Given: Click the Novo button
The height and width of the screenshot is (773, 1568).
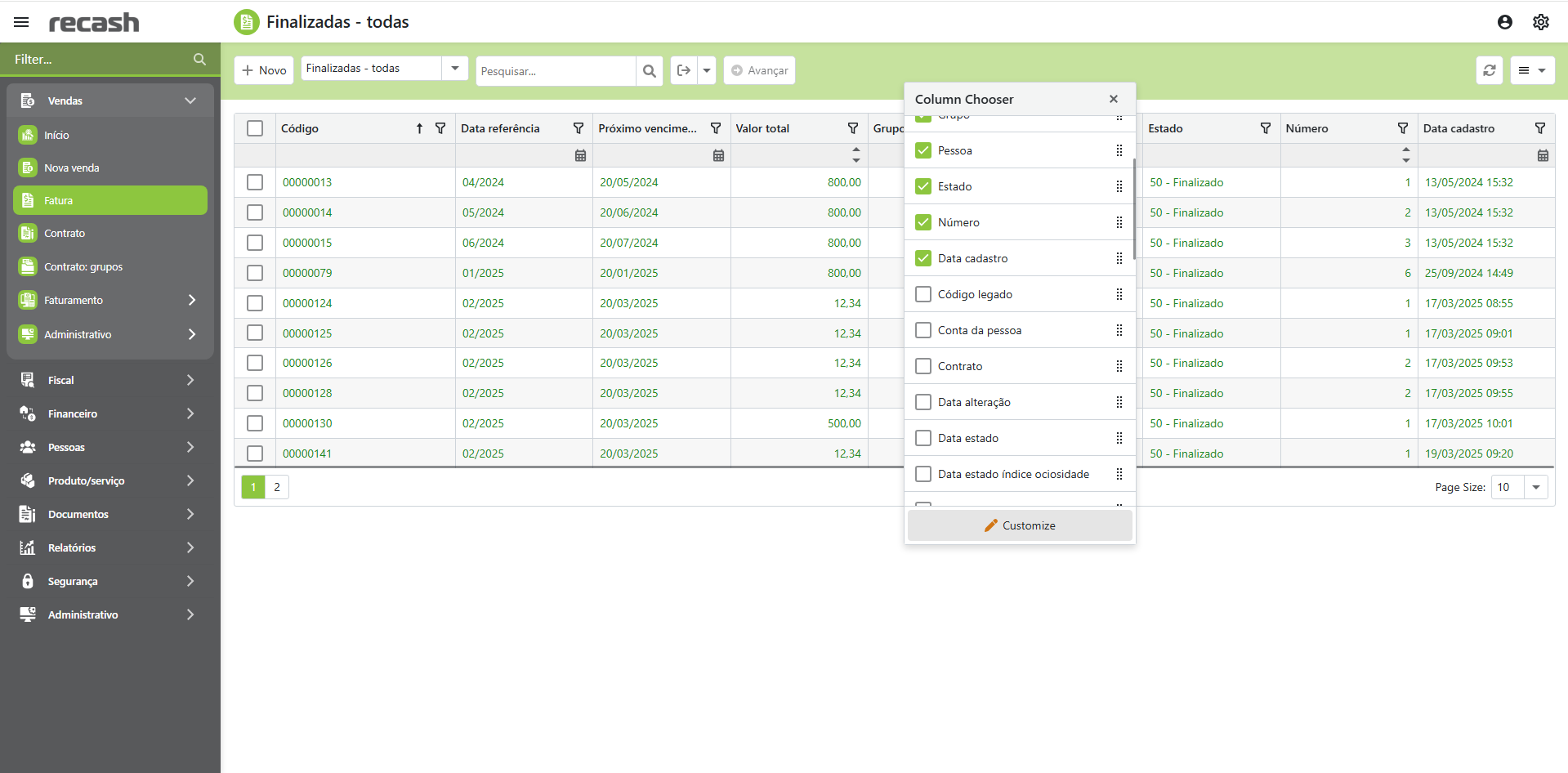Looking at the screenshot, I should coord(264,70).
